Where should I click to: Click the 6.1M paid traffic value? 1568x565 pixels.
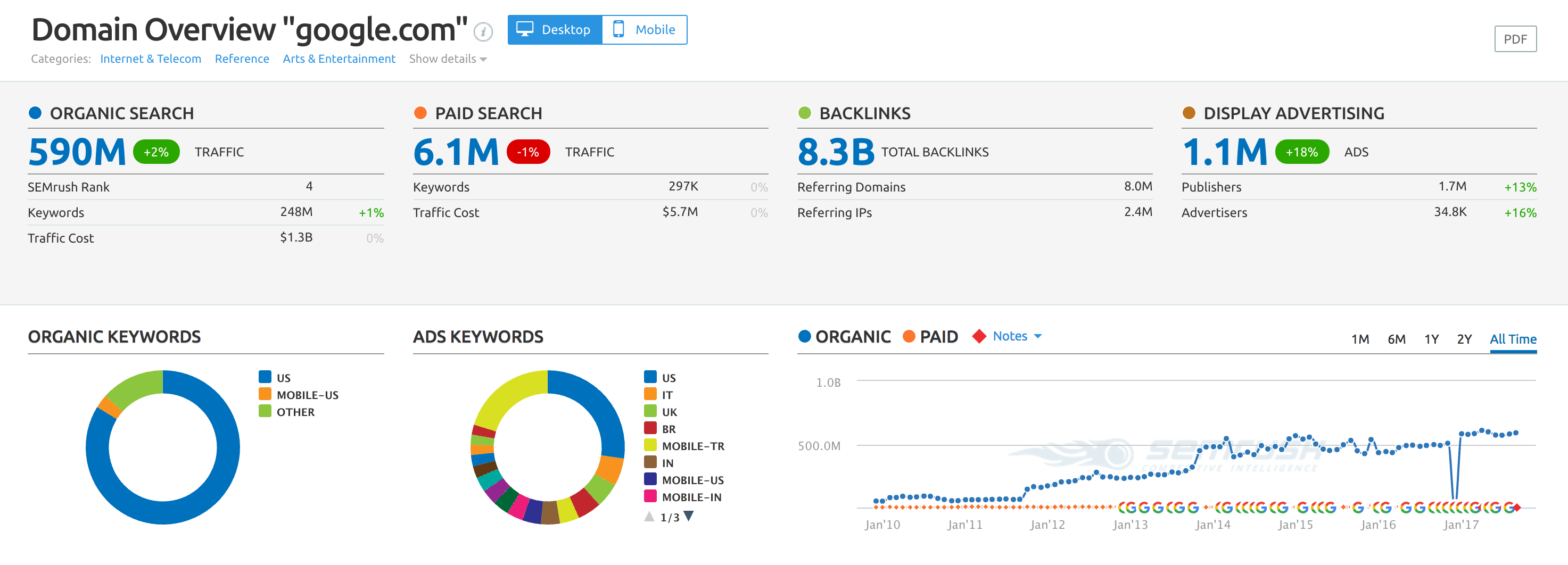click(x=456, y=152)
